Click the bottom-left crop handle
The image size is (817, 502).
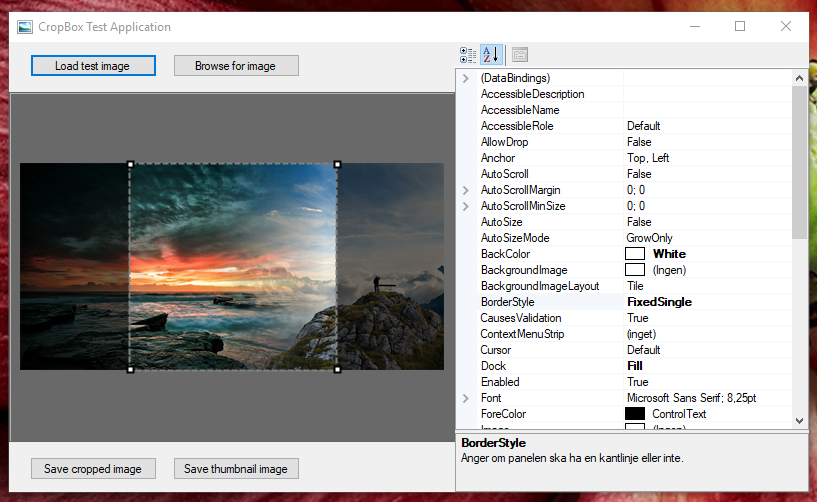(x=131, y=370)
